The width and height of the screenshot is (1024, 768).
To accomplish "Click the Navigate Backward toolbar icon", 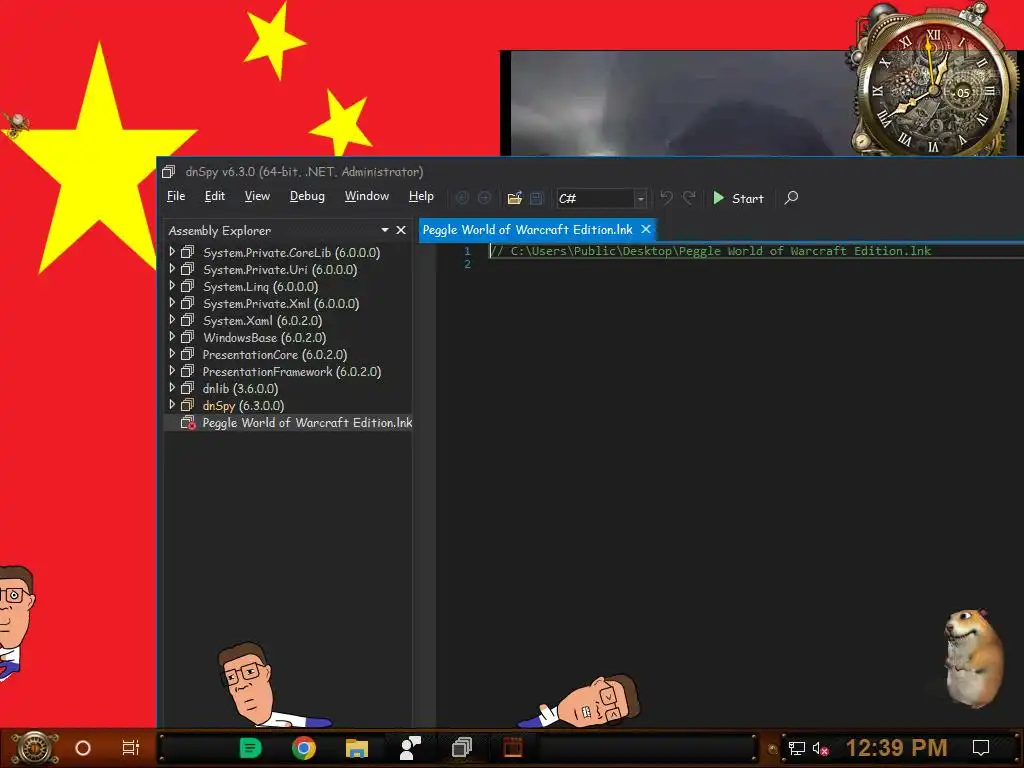I will coord(462,198).
